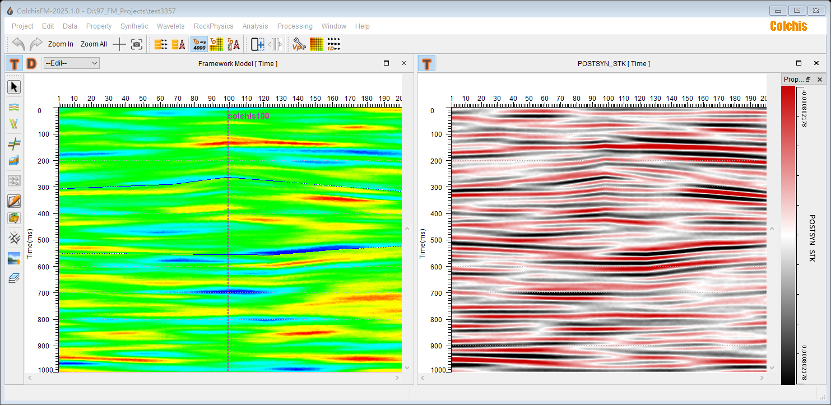
Task: Open the --Edit-- dropdown
Action: [71, 63]
